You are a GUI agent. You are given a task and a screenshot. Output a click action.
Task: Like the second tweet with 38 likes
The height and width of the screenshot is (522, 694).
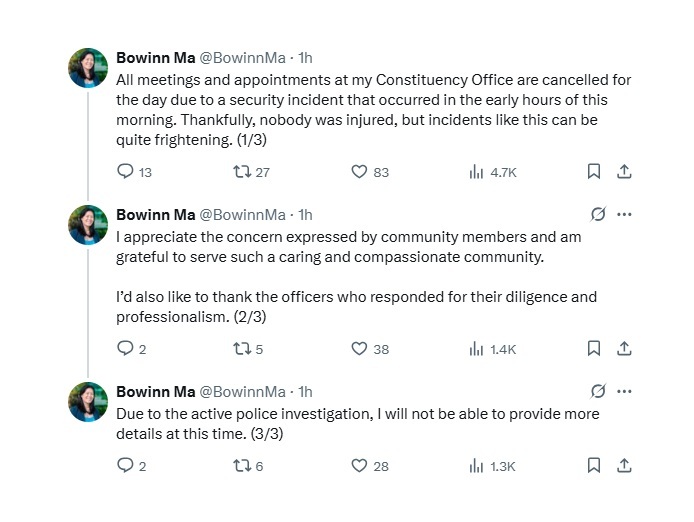pos(370,348)
